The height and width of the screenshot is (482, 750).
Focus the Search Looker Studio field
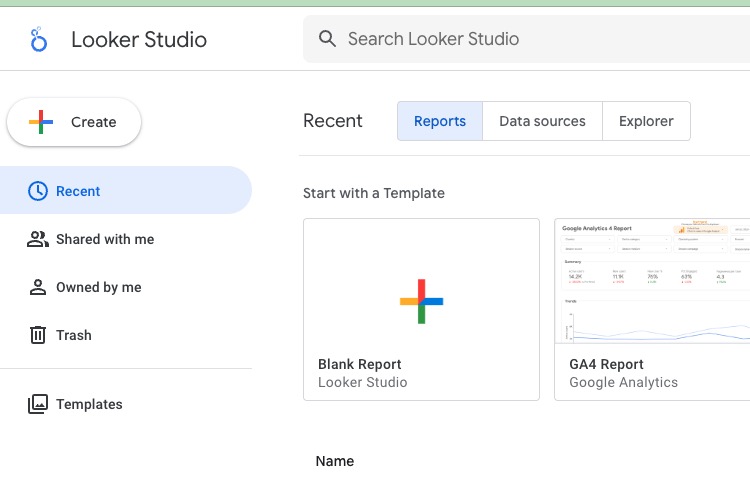click(526, 39)
